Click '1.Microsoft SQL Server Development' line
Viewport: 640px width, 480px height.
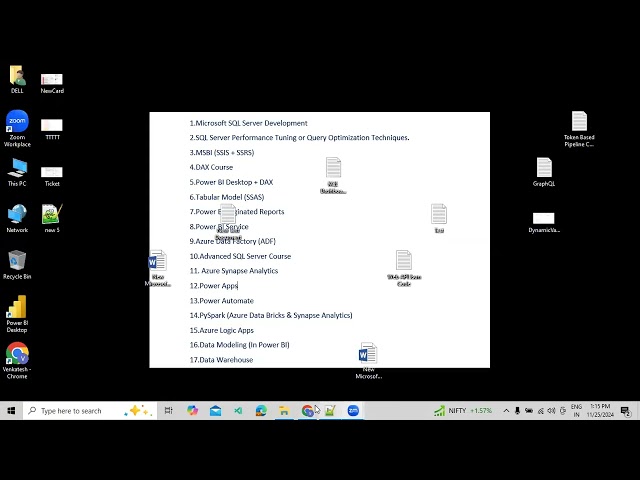click(x=248, y=123)
